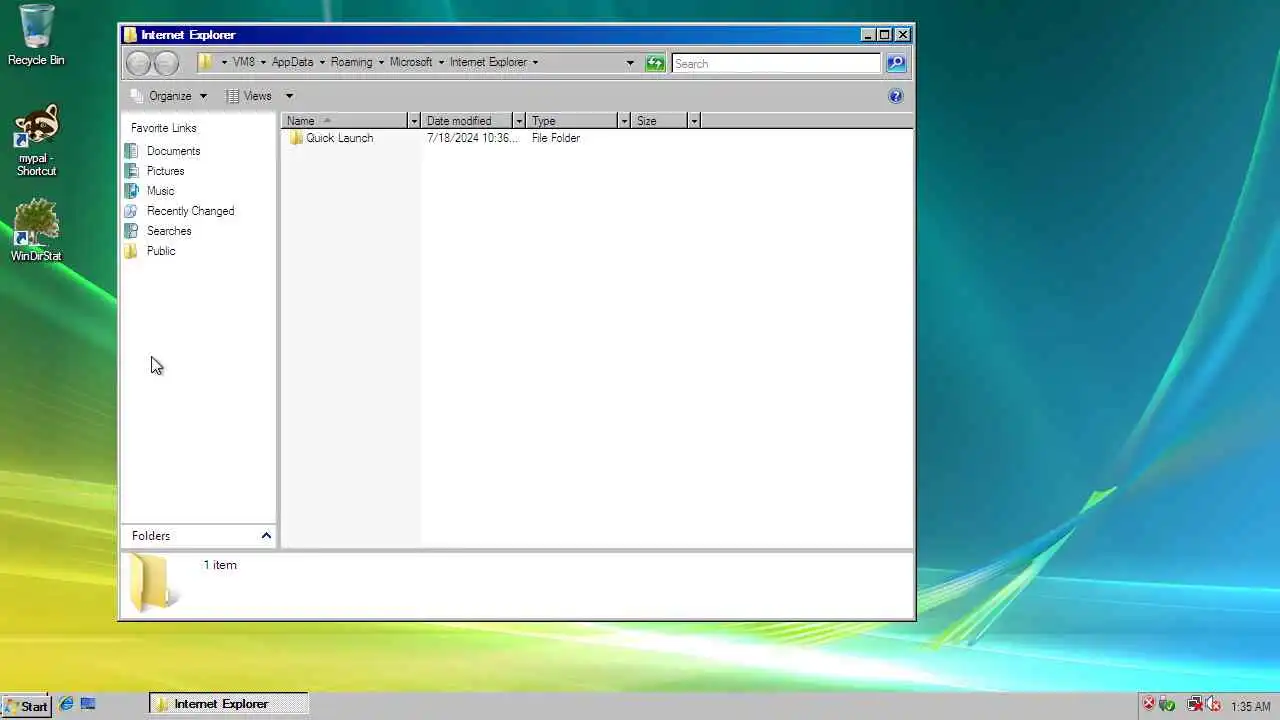Click the Music icon in Favorite Links

point(131,191)
